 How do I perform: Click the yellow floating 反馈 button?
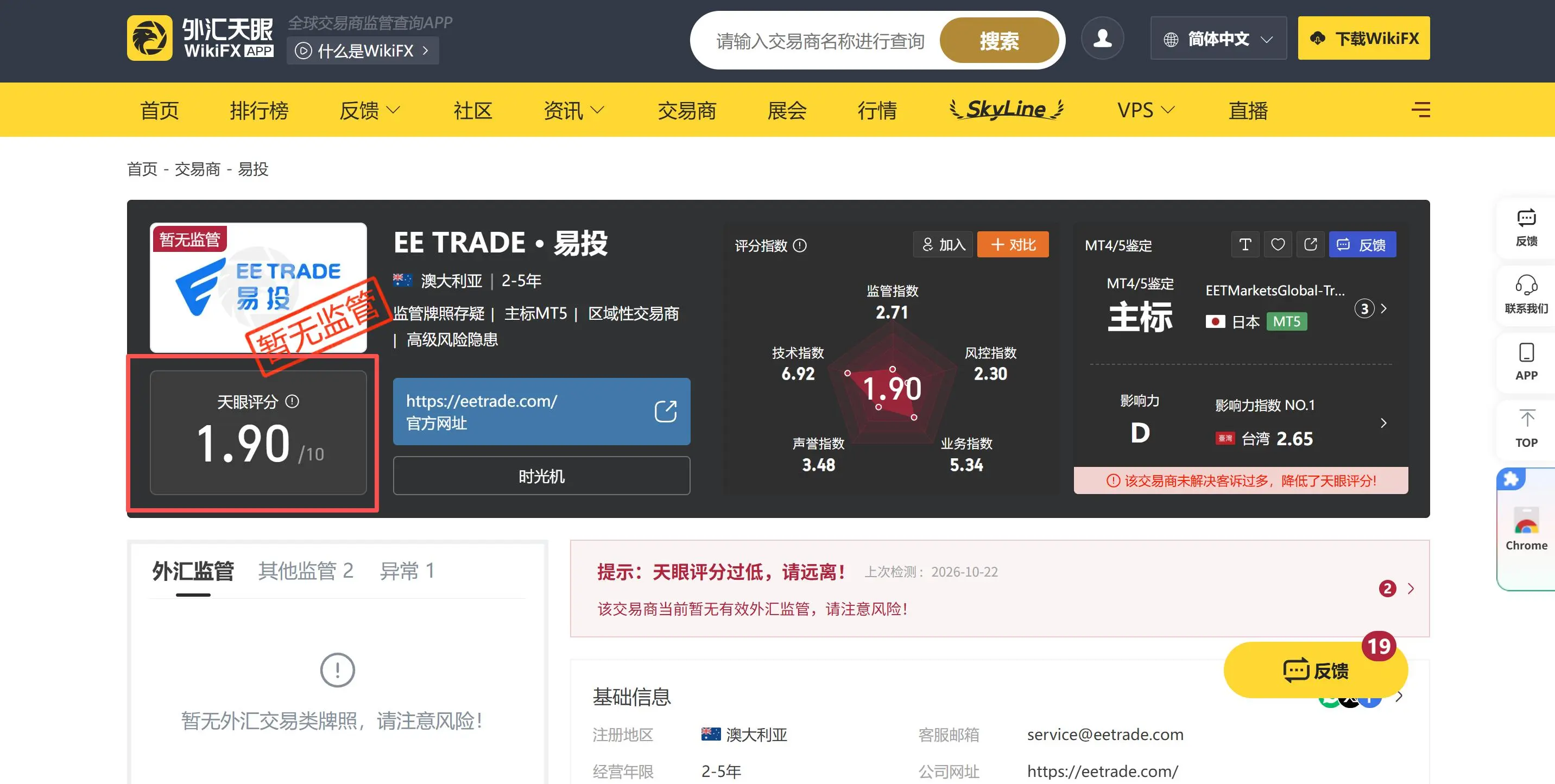click(1316, 670)
